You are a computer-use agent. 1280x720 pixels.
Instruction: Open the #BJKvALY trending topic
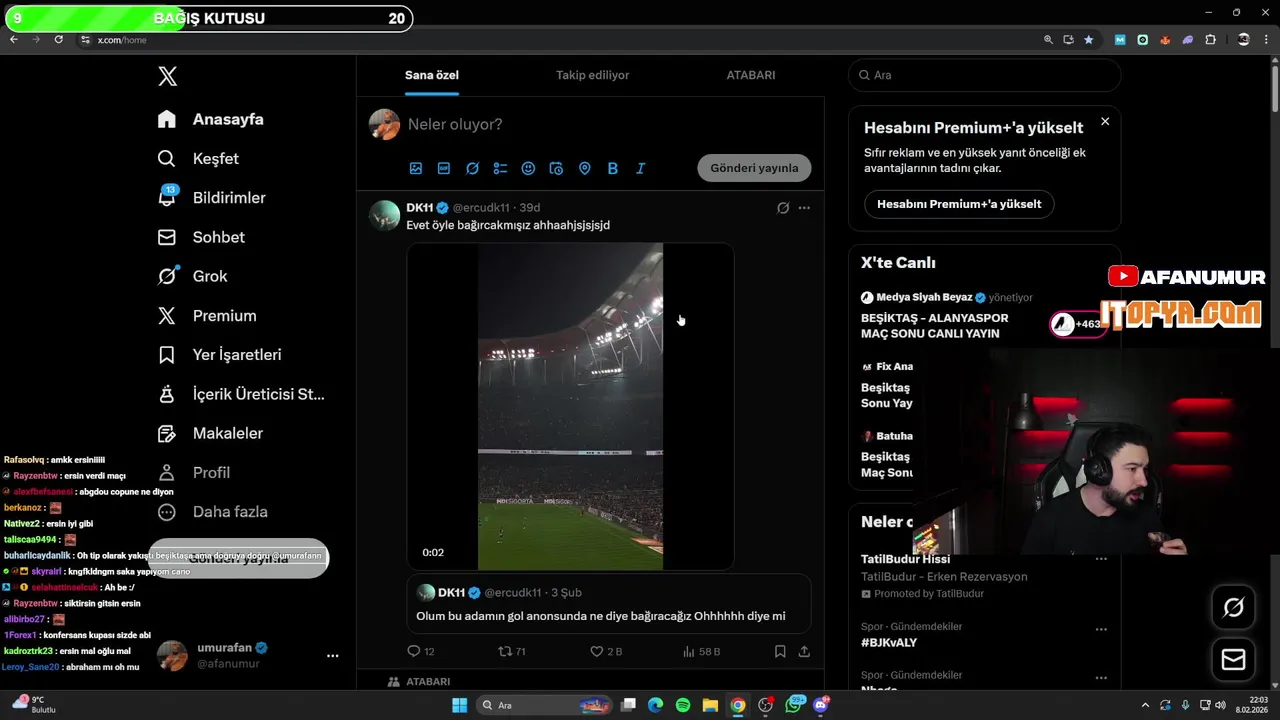point(889,642)
